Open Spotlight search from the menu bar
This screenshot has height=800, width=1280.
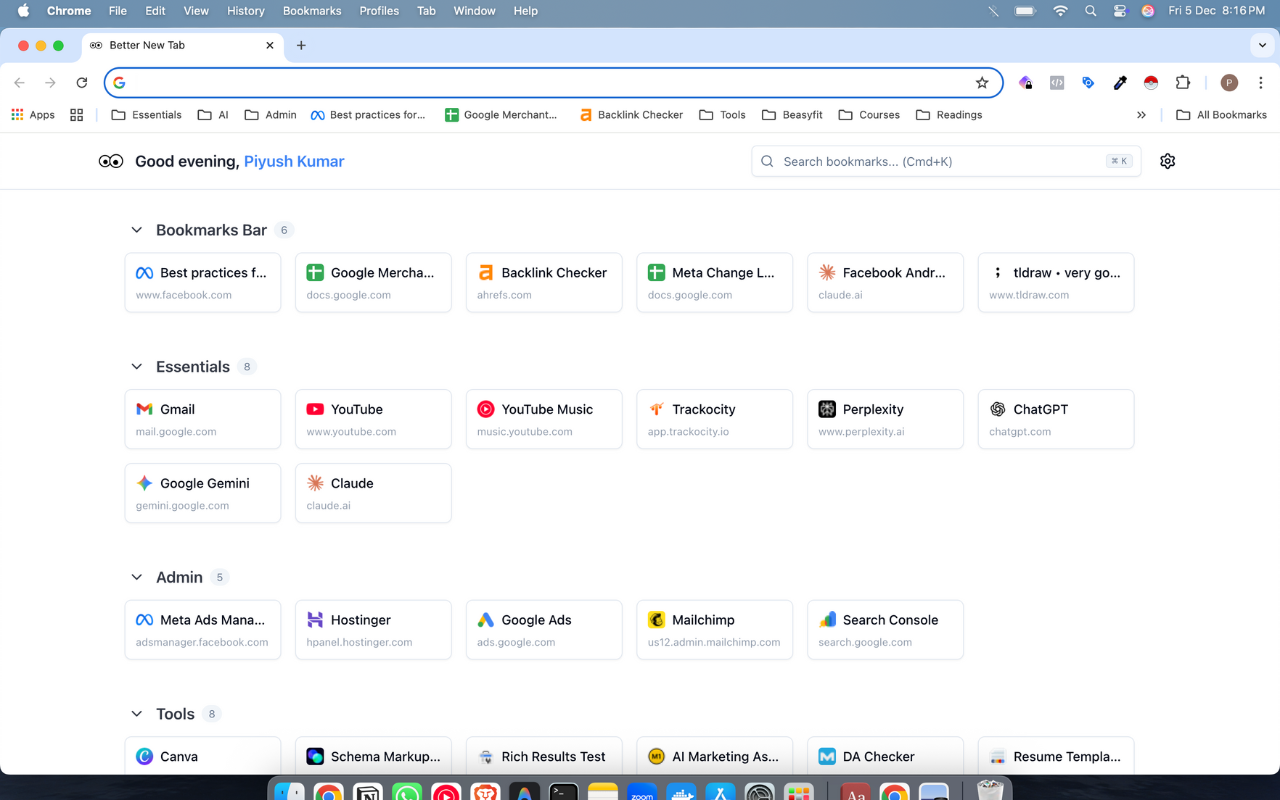point(1090,11)
